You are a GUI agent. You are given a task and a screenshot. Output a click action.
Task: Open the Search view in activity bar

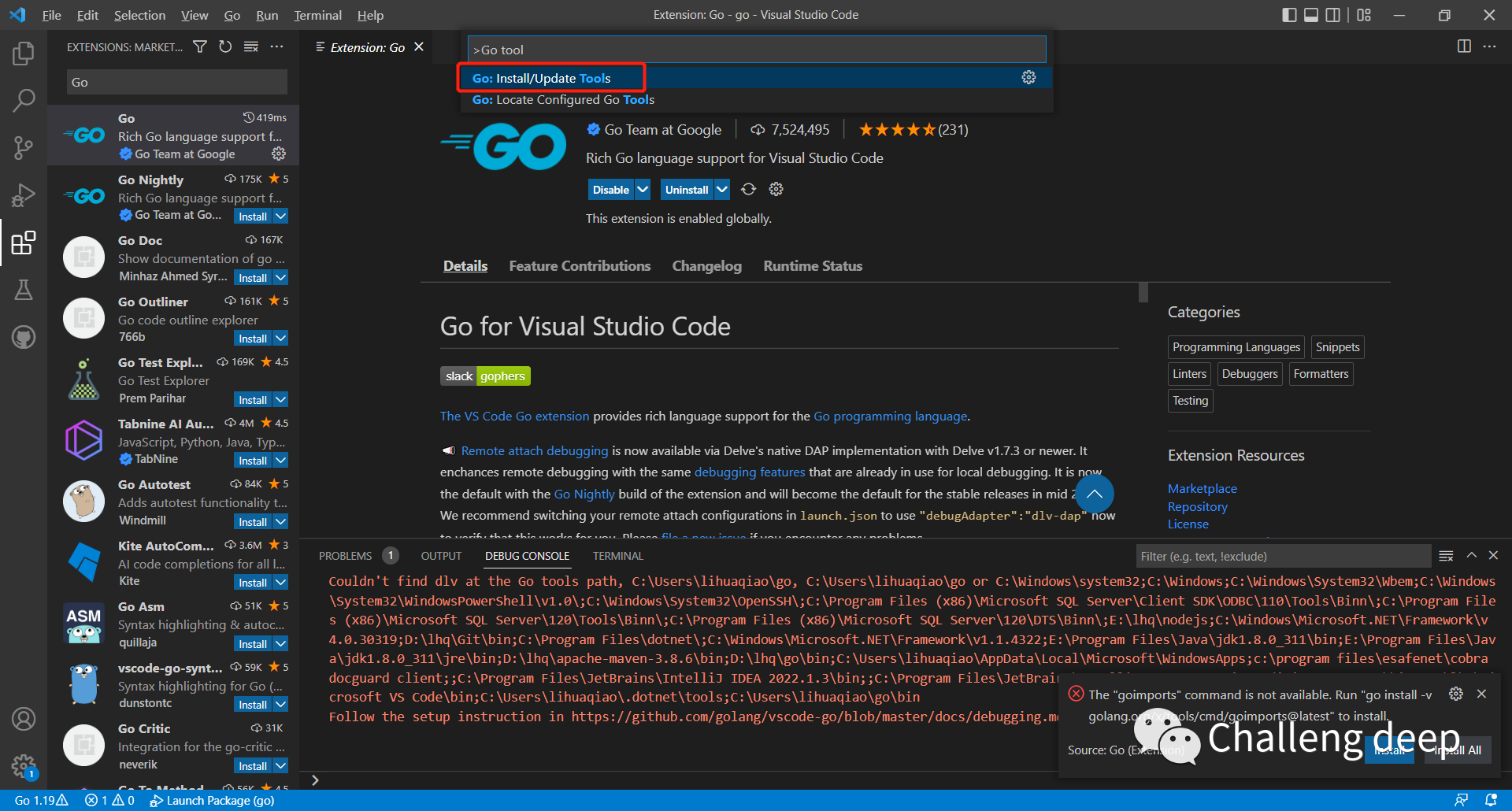24,100
